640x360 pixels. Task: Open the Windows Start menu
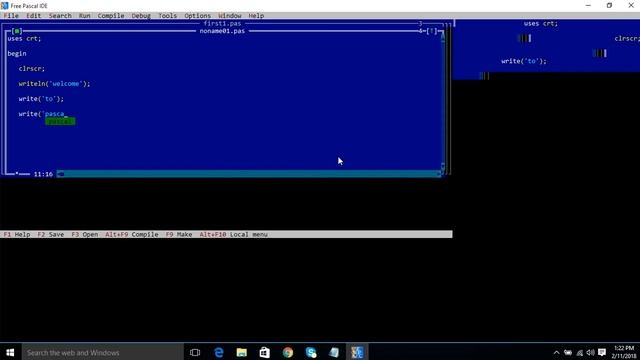pos(10,352)
